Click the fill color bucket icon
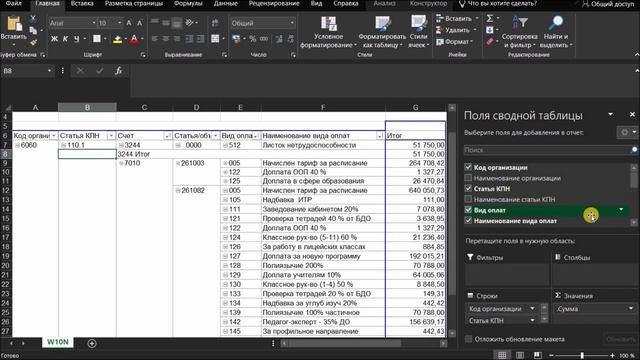640x360 pixels. [118, 39]
